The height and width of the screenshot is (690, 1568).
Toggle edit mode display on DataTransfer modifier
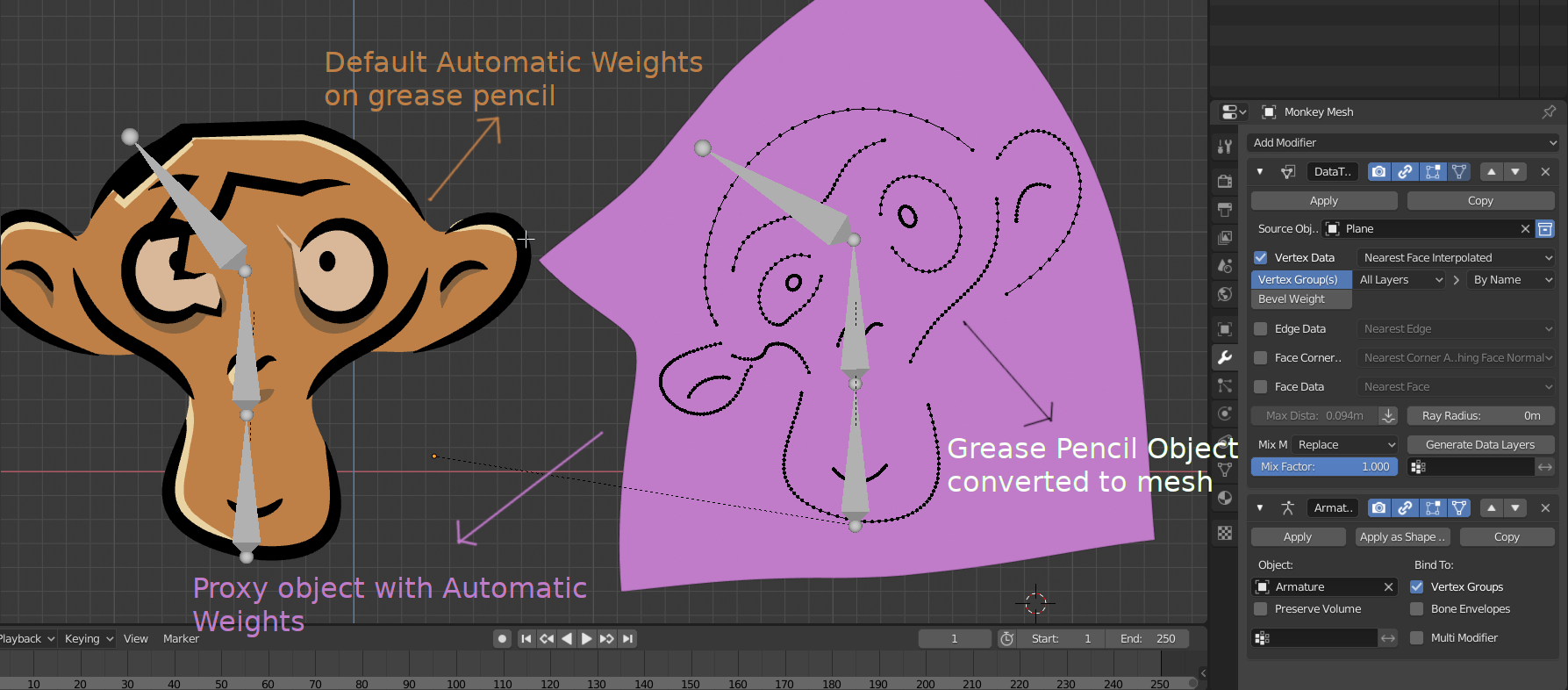(1433, 172)
